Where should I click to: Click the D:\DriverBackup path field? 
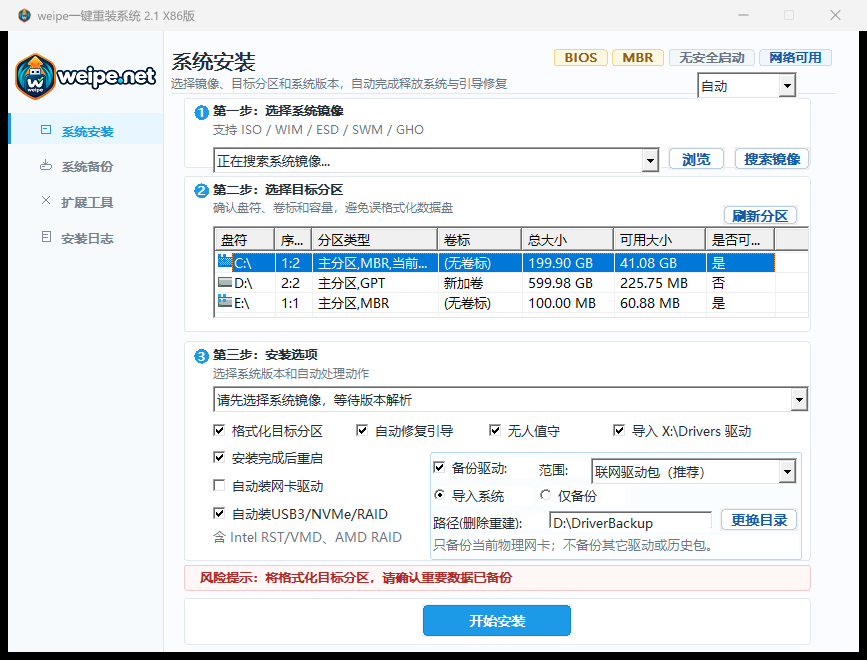tap(631, 522)
